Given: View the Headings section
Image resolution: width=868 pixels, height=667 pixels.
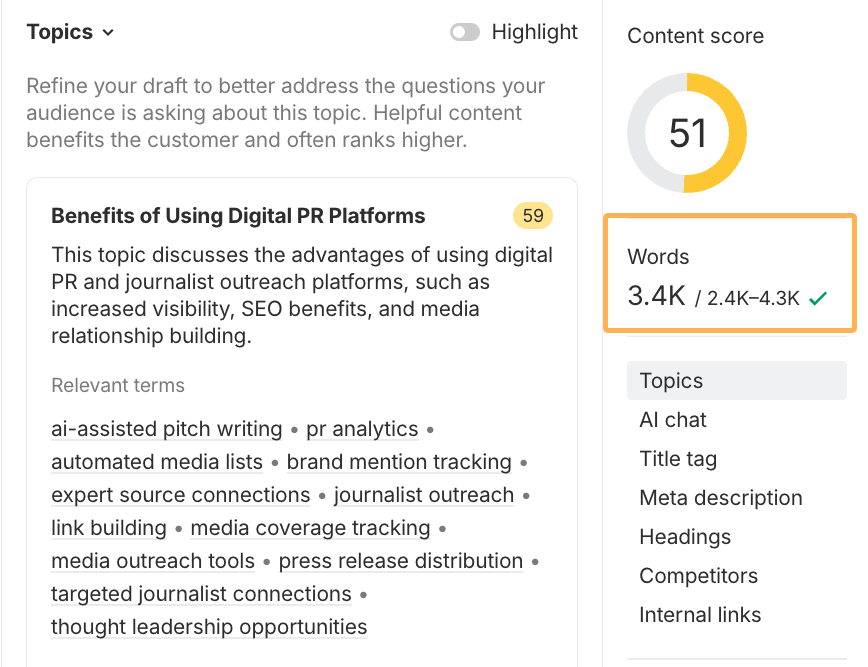Looking at the screenshot, I should click(x=685, y=537).
